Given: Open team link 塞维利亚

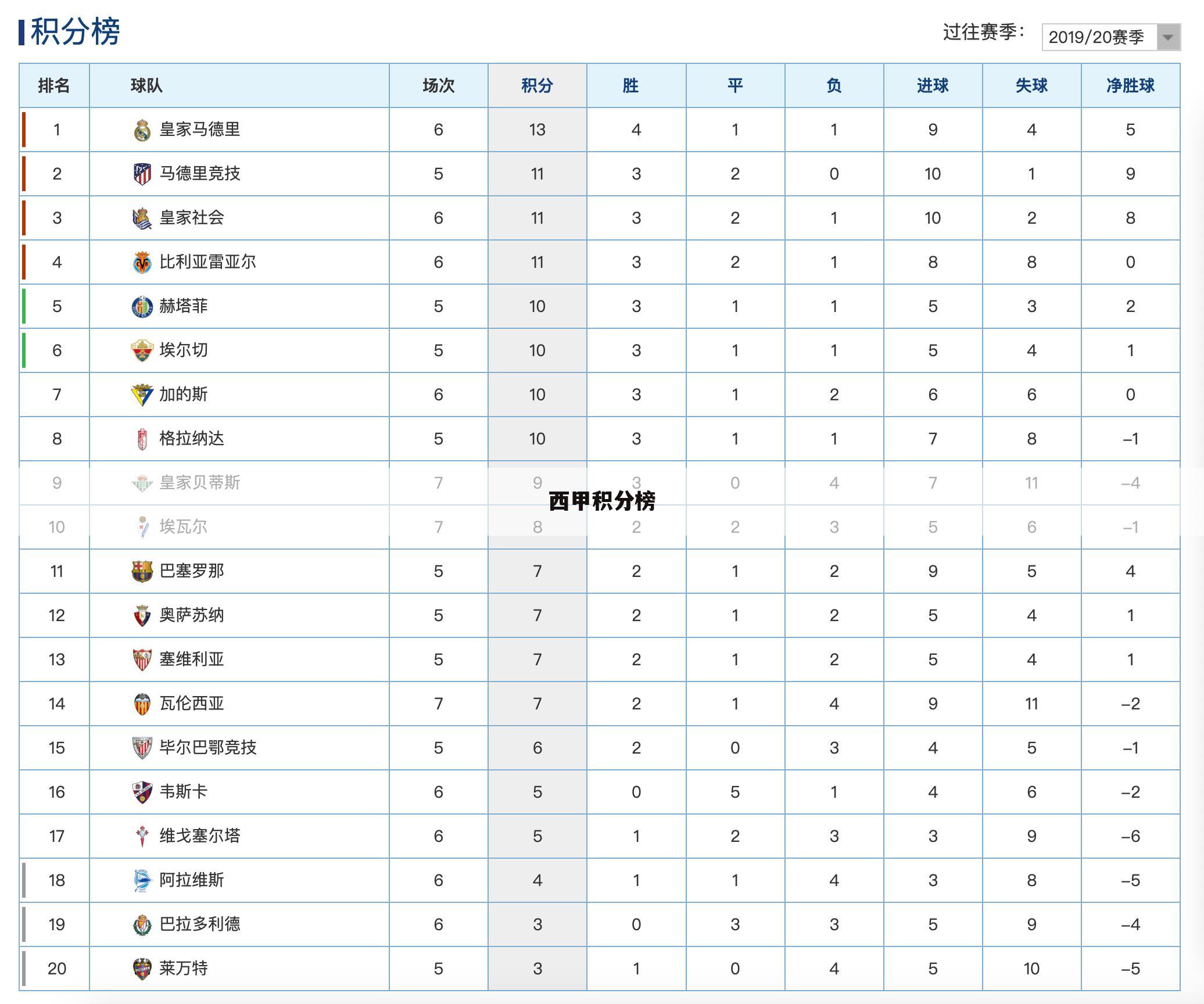Looking at the screenshot, I should coord(192,659).
